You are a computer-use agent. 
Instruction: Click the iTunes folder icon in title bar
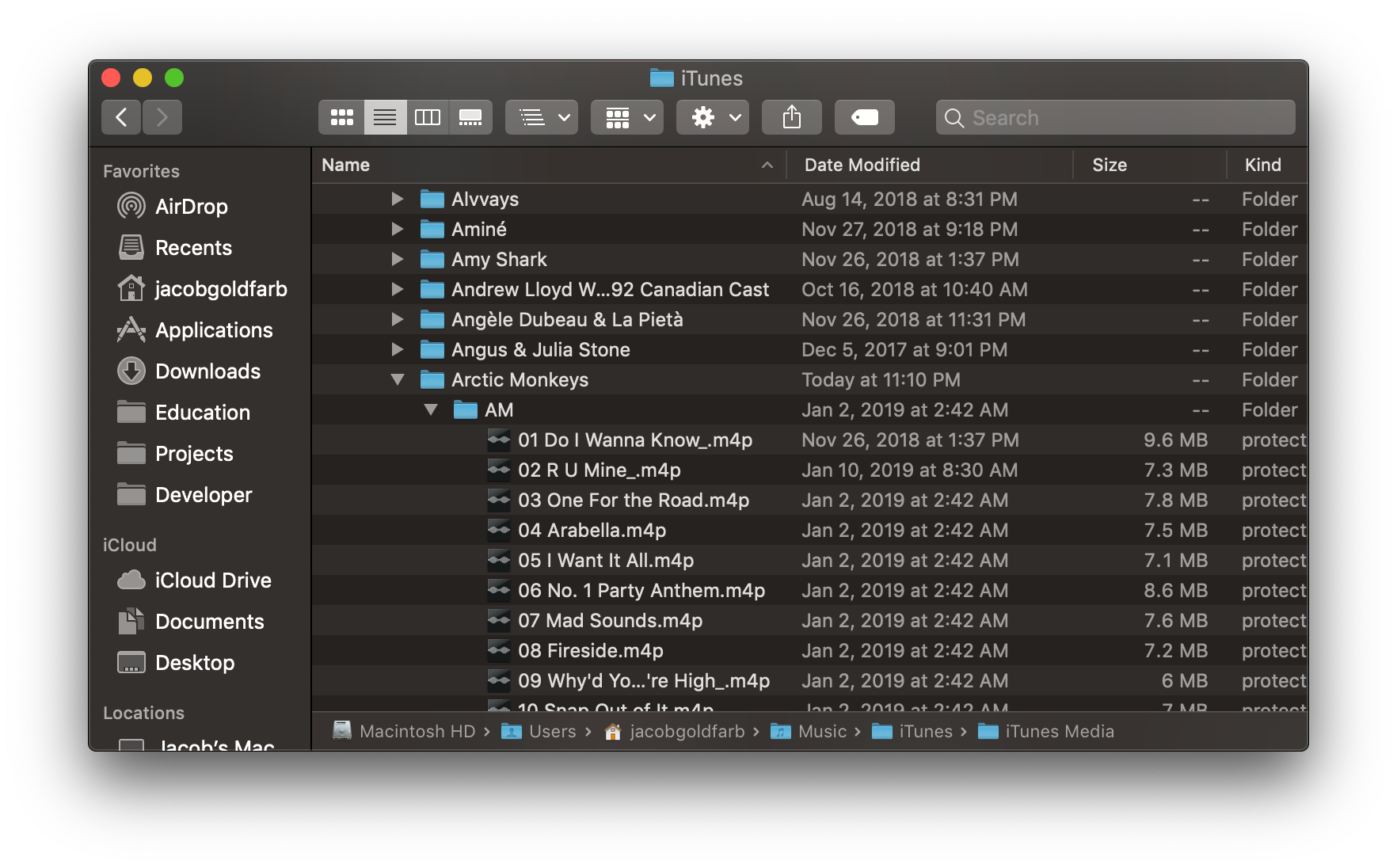tap(661, 78)
